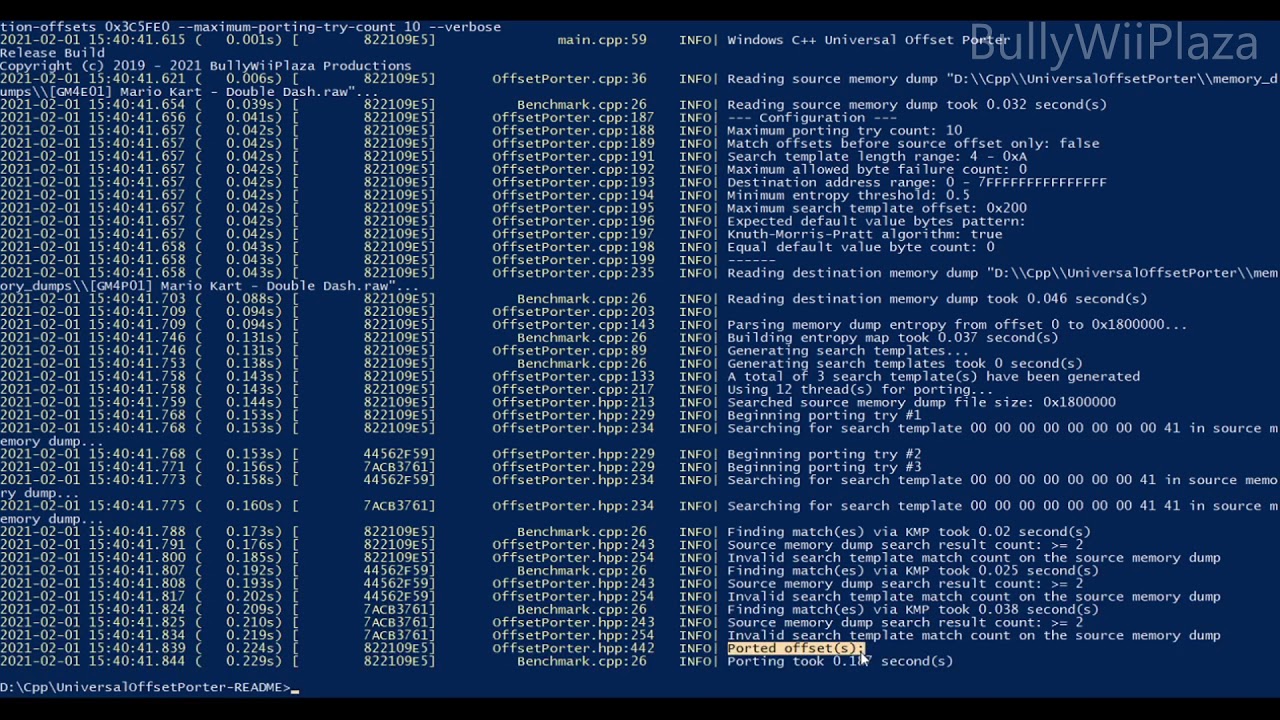
Task: Select the timestamp 15:40:41.615
Action: pyautogui.click(x=137, y=40)
